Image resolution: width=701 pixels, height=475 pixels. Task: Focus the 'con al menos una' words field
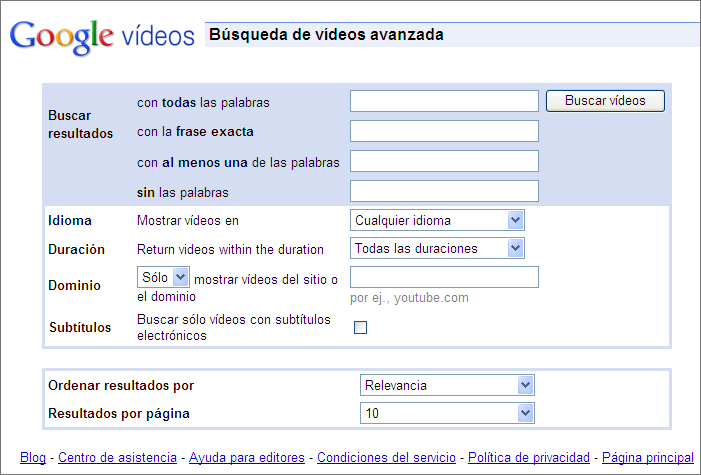pyautogui.click(x=444, y=161)
